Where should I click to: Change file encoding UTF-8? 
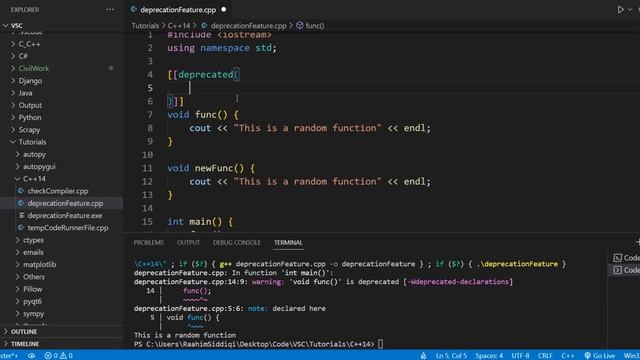[520, 356]
